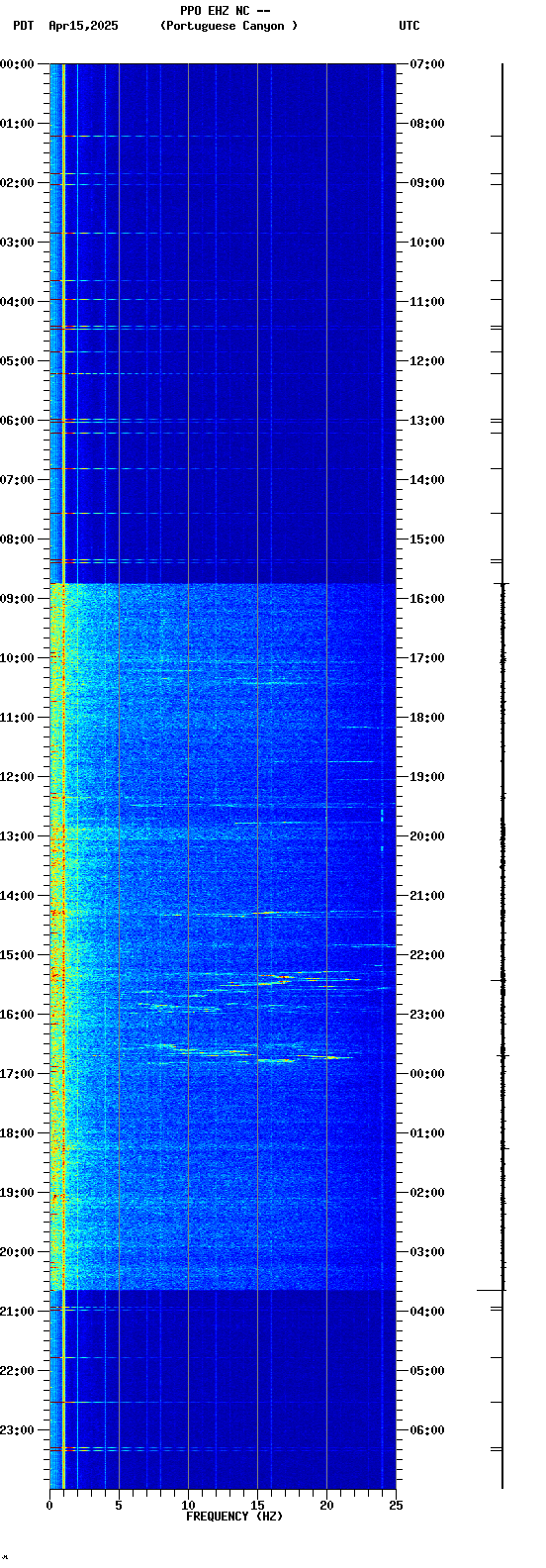Click '04:00' on the UTC time axis

pos(426,1312)
